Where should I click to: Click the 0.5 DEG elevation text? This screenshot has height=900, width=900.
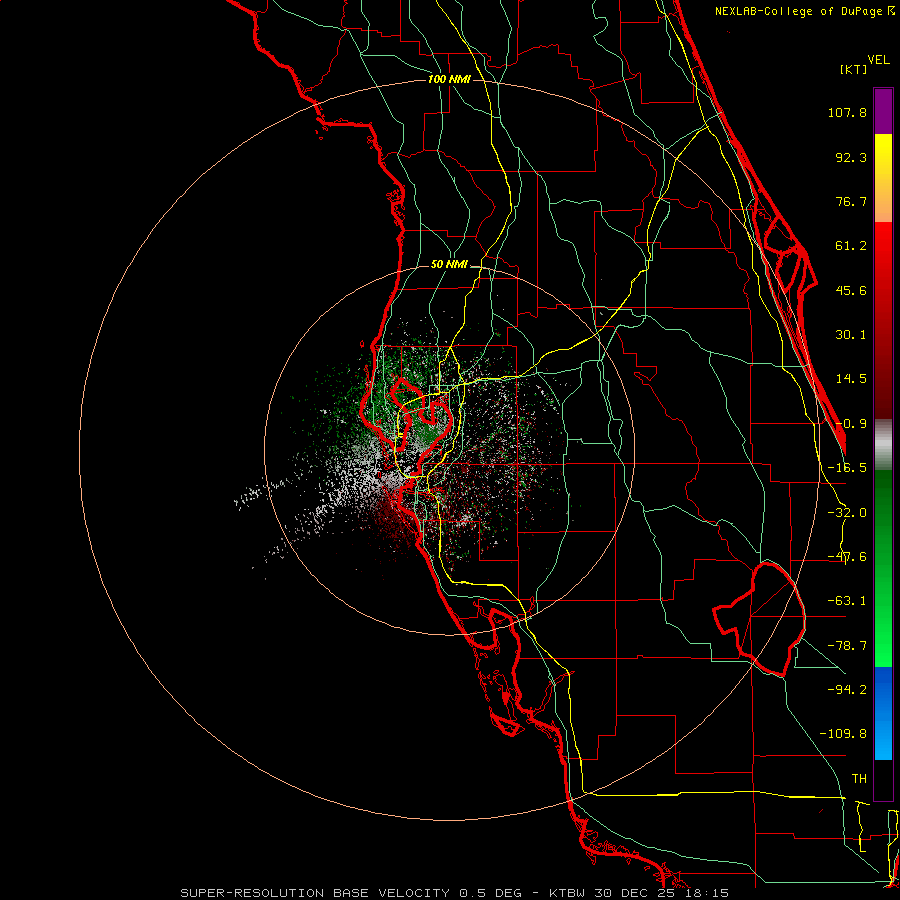[490, 893]
